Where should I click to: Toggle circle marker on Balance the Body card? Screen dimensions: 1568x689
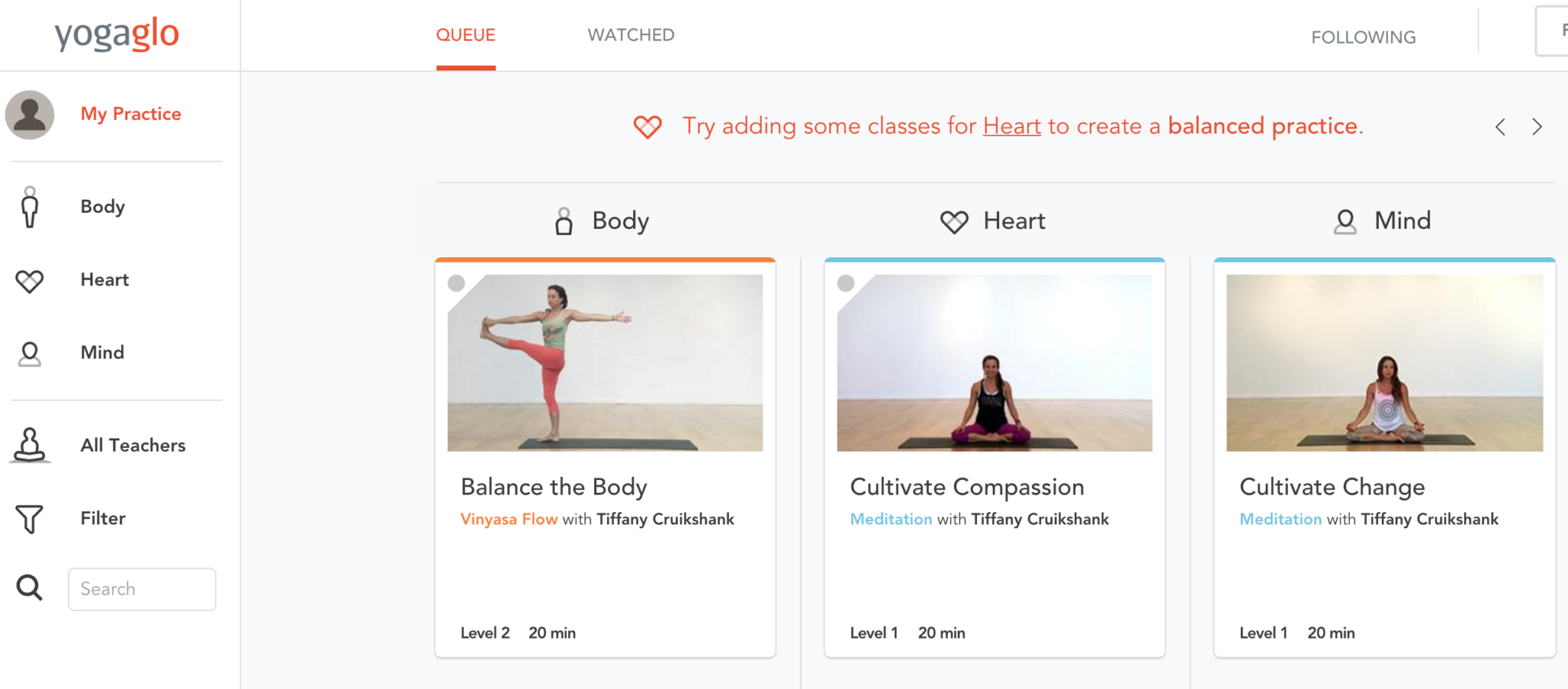tap(456, 283)
